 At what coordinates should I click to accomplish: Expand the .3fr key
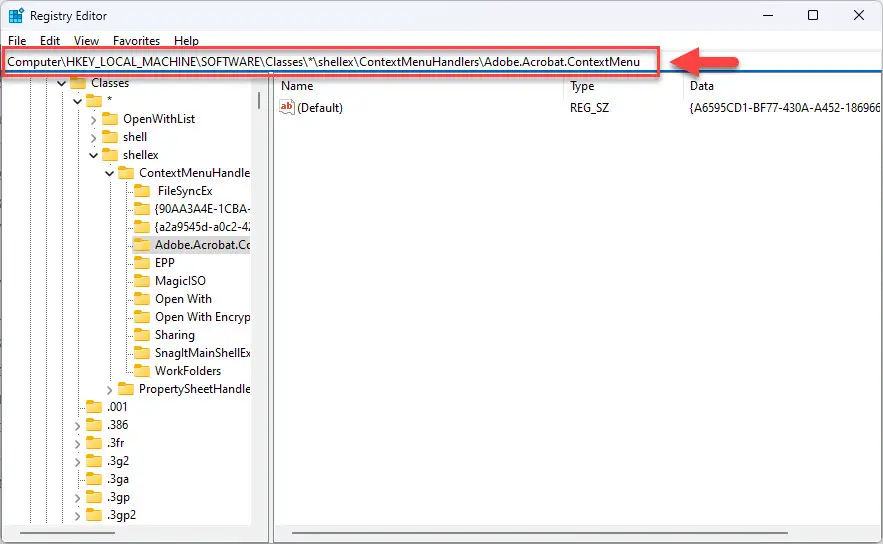pyautogui.click(x=78, y=444)
